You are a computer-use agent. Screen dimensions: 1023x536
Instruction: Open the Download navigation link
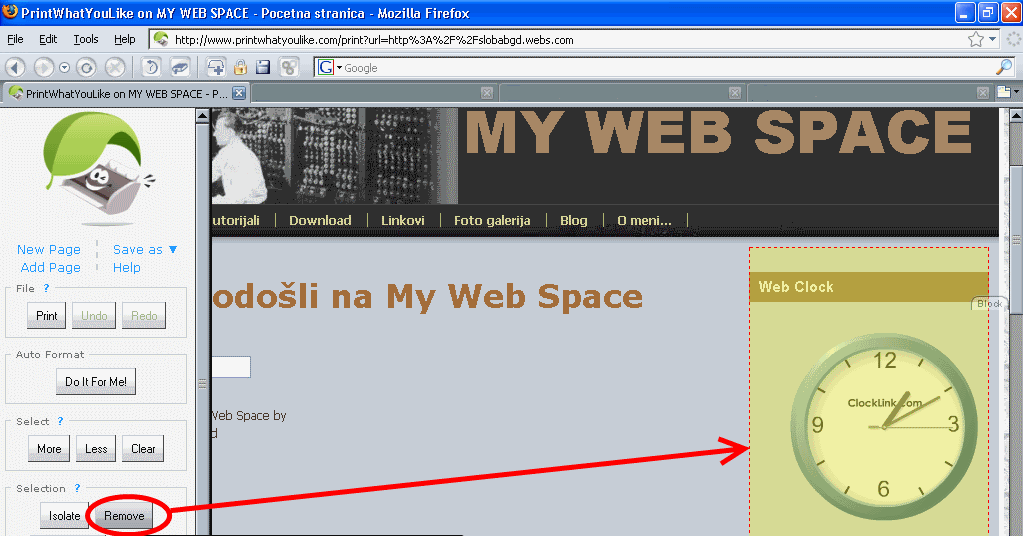pos(320,220)
